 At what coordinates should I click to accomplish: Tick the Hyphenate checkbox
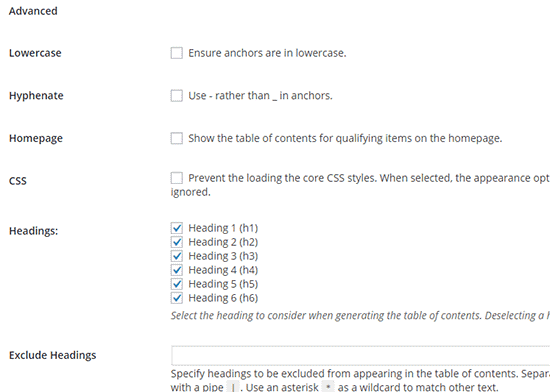tap(176, 96)
